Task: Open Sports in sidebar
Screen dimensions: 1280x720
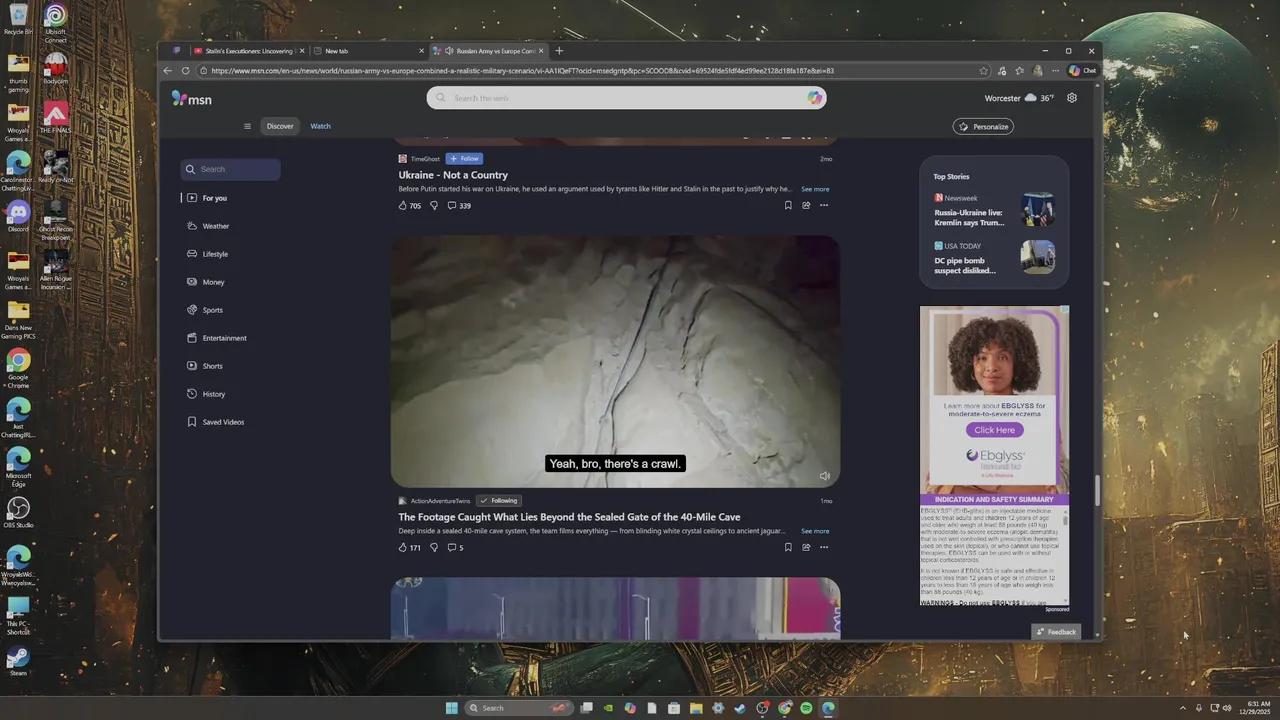Action: (205, 310)
